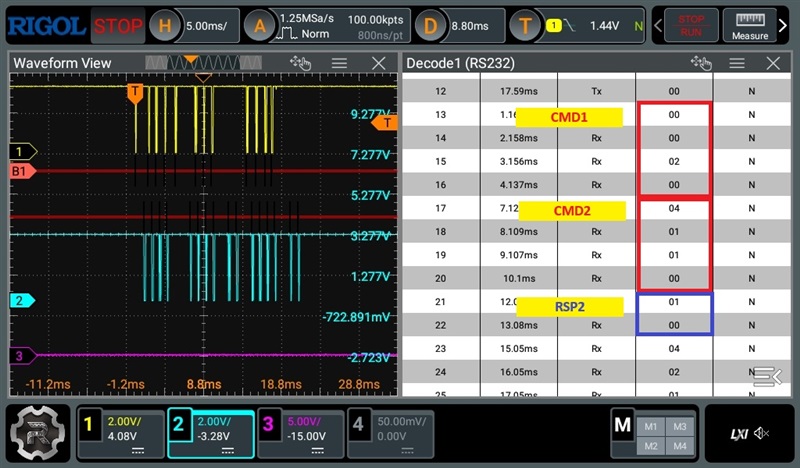800x468 pixels.
Task: Click the RIGOL logo
Action: (x=46, y=26)
